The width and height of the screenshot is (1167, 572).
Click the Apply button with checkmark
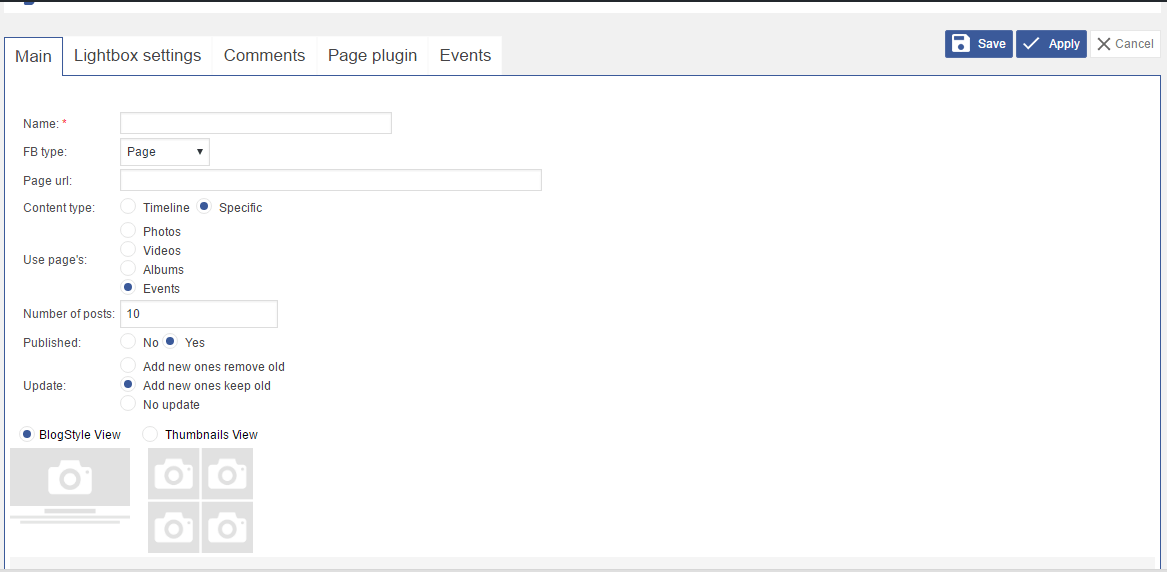tap(1050, 44)
